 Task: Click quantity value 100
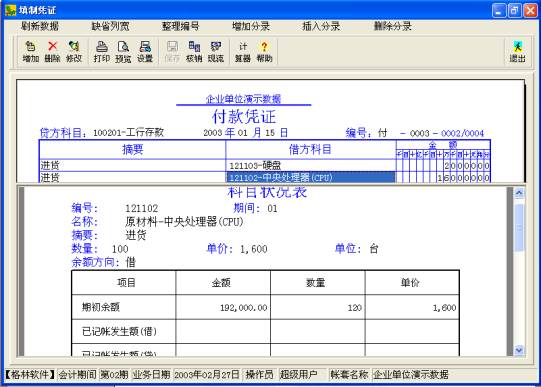[120, 249]
